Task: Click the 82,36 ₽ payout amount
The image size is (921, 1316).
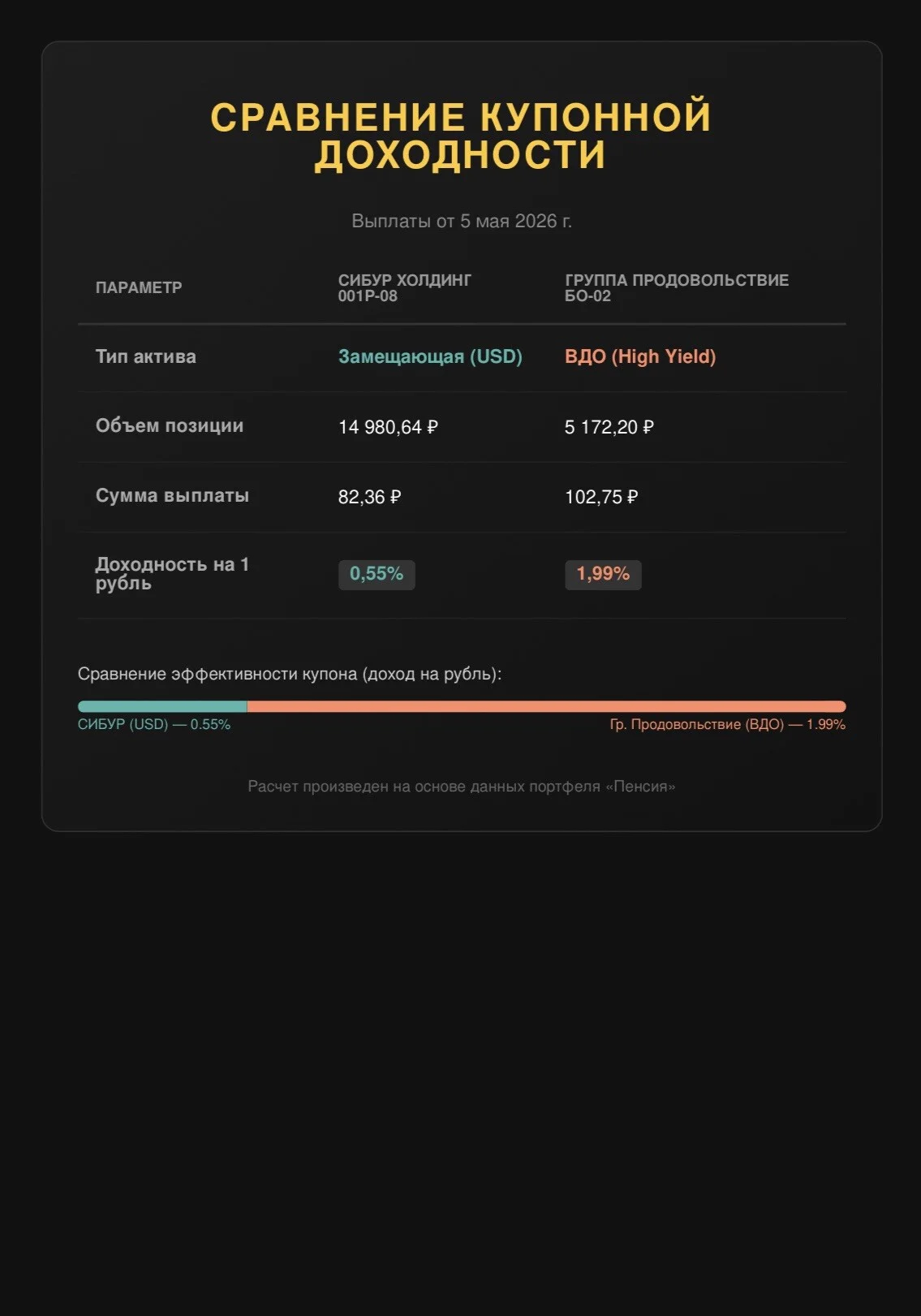Action: pos(369,497)
